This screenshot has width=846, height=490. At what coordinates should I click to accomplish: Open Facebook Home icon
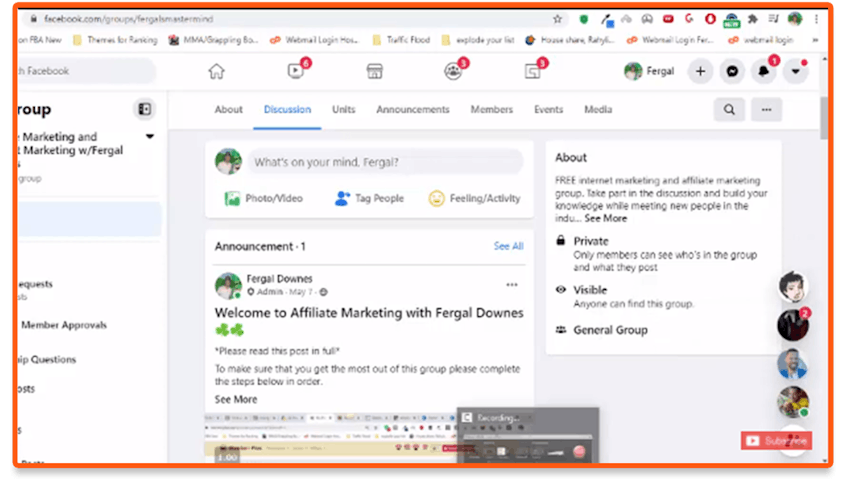point(216,71)
